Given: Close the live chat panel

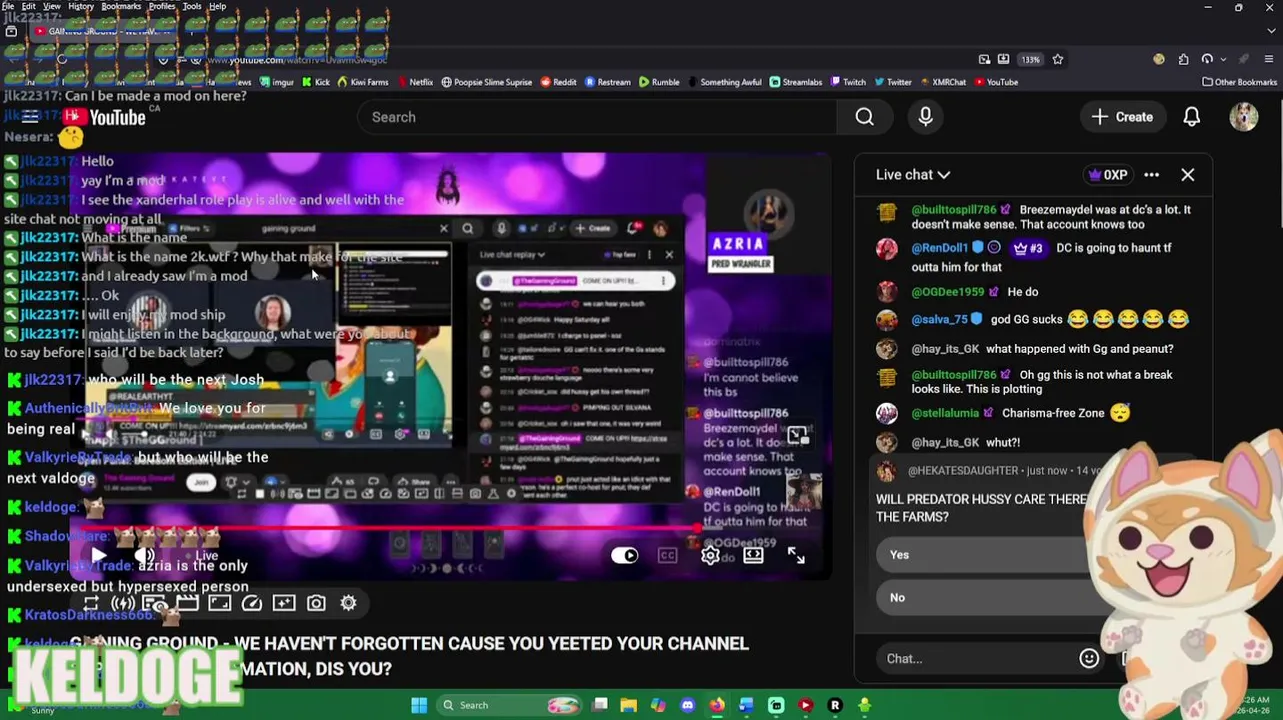Looking at the screenshot, I should (1187, 175).
